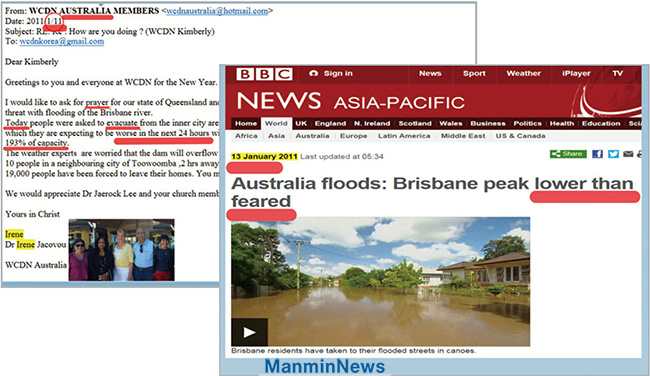Screen dimensions: 650x376
Task: Switch to the World tab
Action: (276, 123)
